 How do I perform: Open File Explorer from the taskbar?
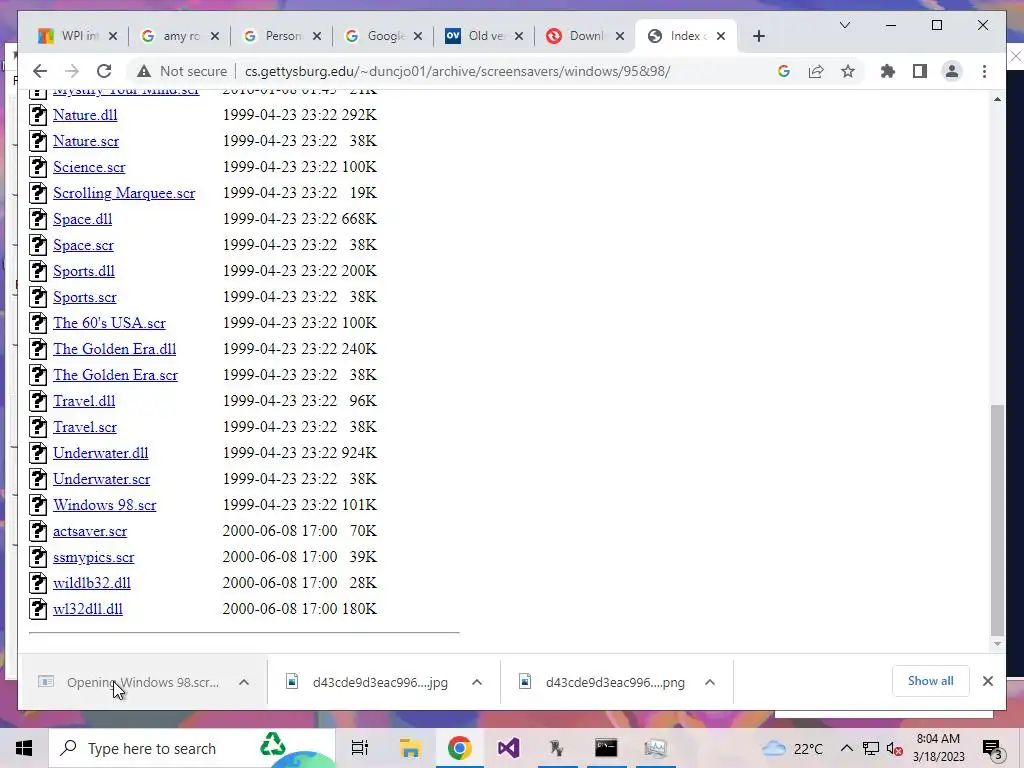[x=410, y=748]
